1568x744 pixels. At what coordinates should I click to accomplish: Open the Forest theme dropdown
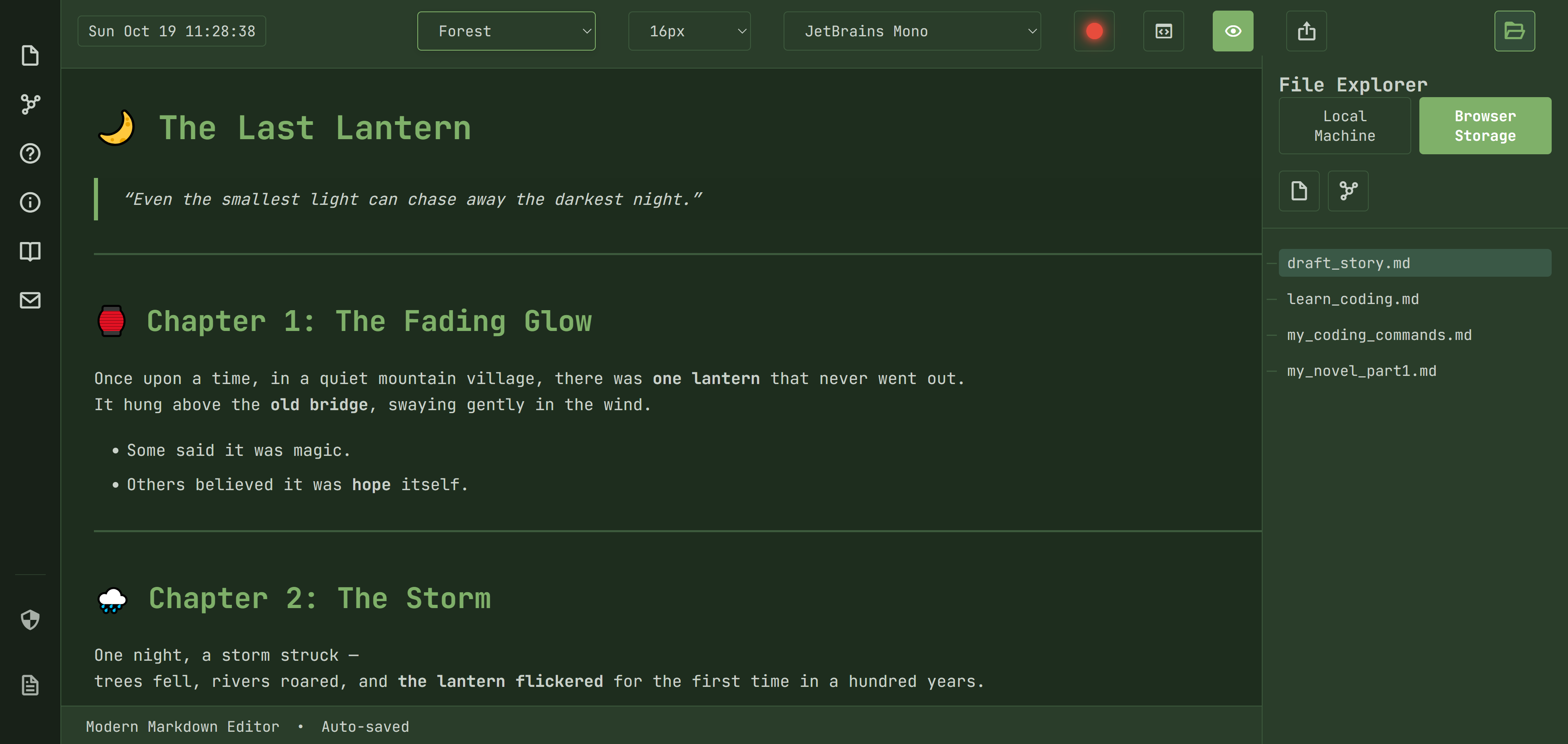[506, 31]
